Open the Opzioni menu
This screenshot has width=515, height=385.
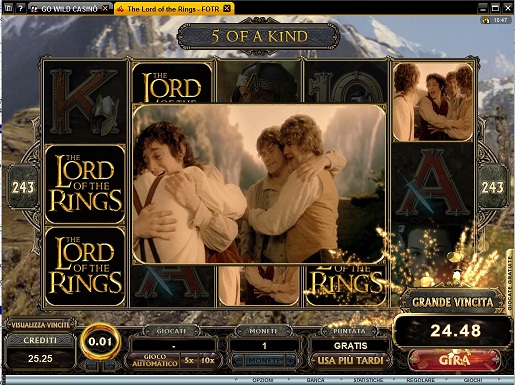262,380
